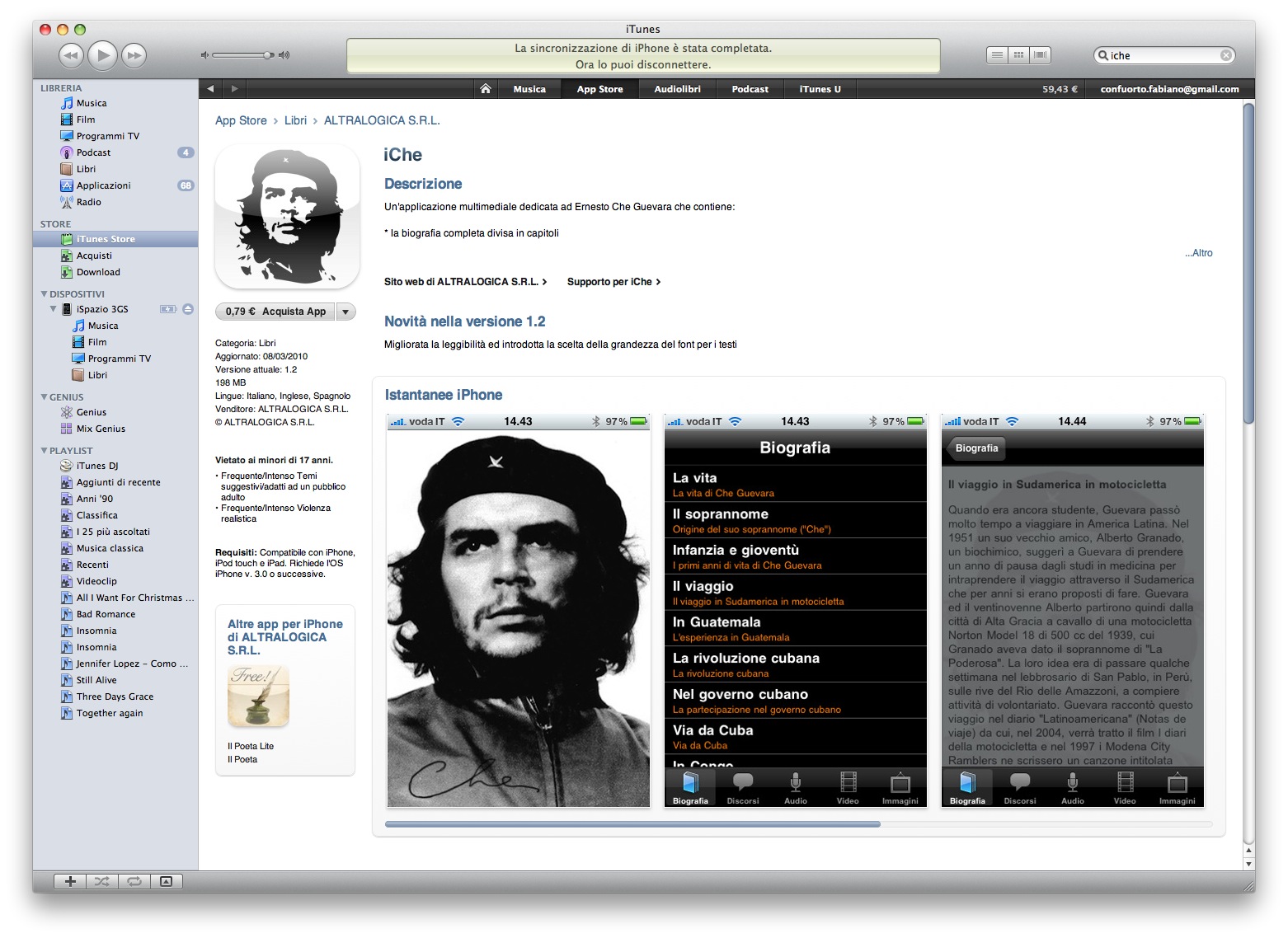Open the dropdown arrow beside Acquista App

tap(346, 312)
